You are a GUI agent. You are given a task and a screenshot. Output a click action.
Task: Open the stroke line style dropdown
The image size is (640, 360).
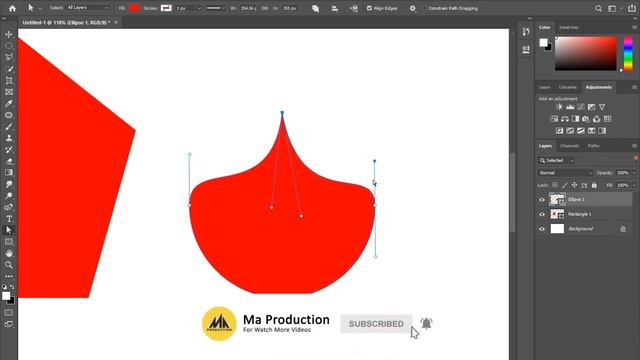coord(216,8)
